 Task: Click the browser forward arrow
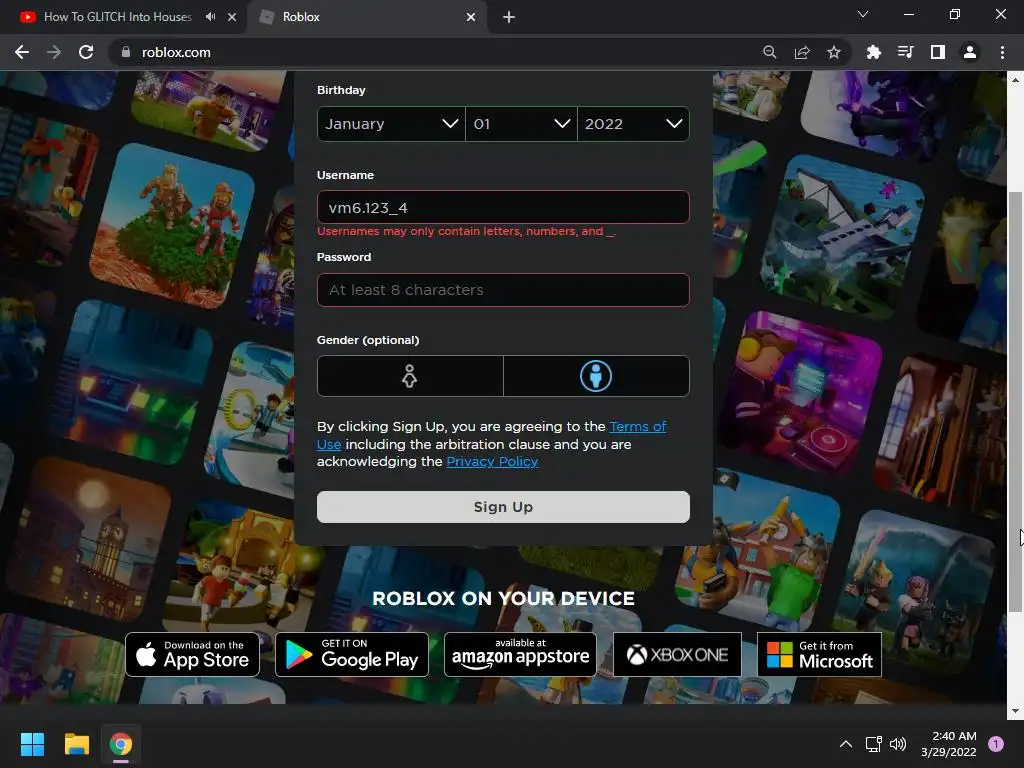click(x=54, y=52)
